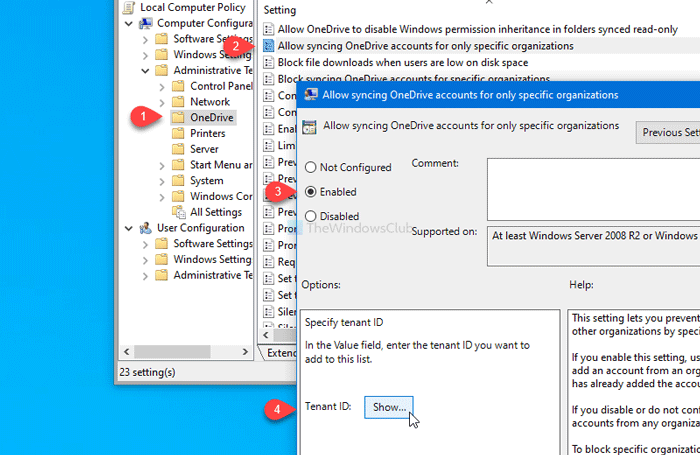Select 'Allow syncing OneDrive accounts' setting row
Image resolution: width=700 pixels, height=455 pixels.
[x=481, y=46]
